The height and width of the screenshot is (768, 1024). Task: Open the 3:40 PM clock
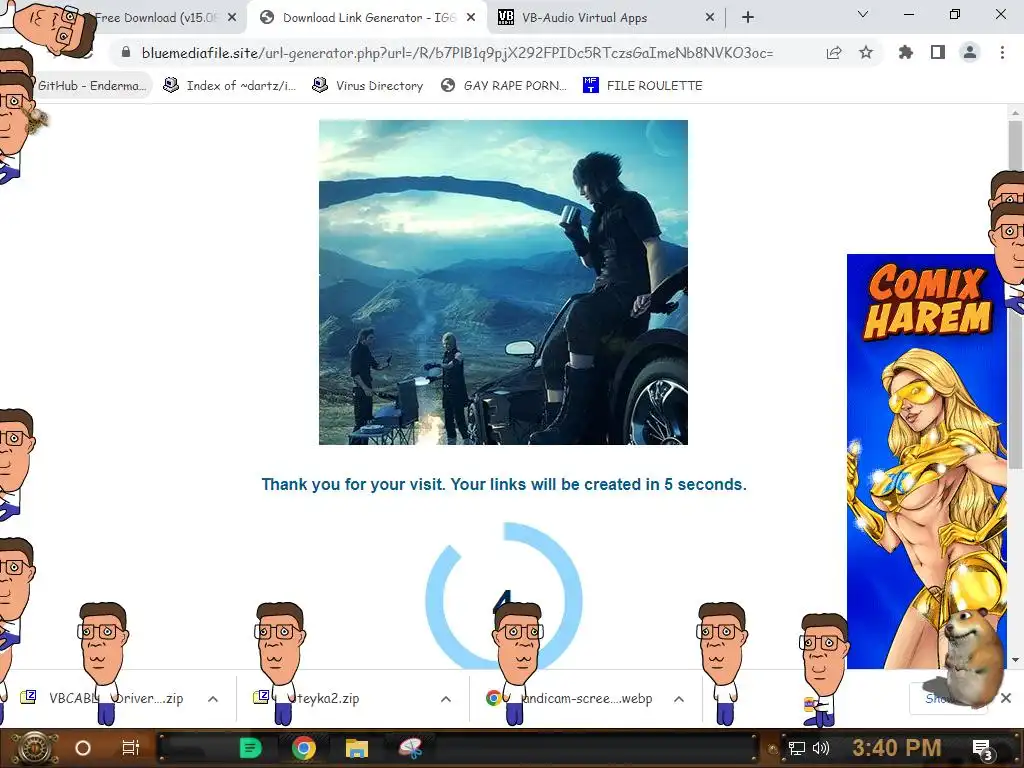[x=897, y=748]
